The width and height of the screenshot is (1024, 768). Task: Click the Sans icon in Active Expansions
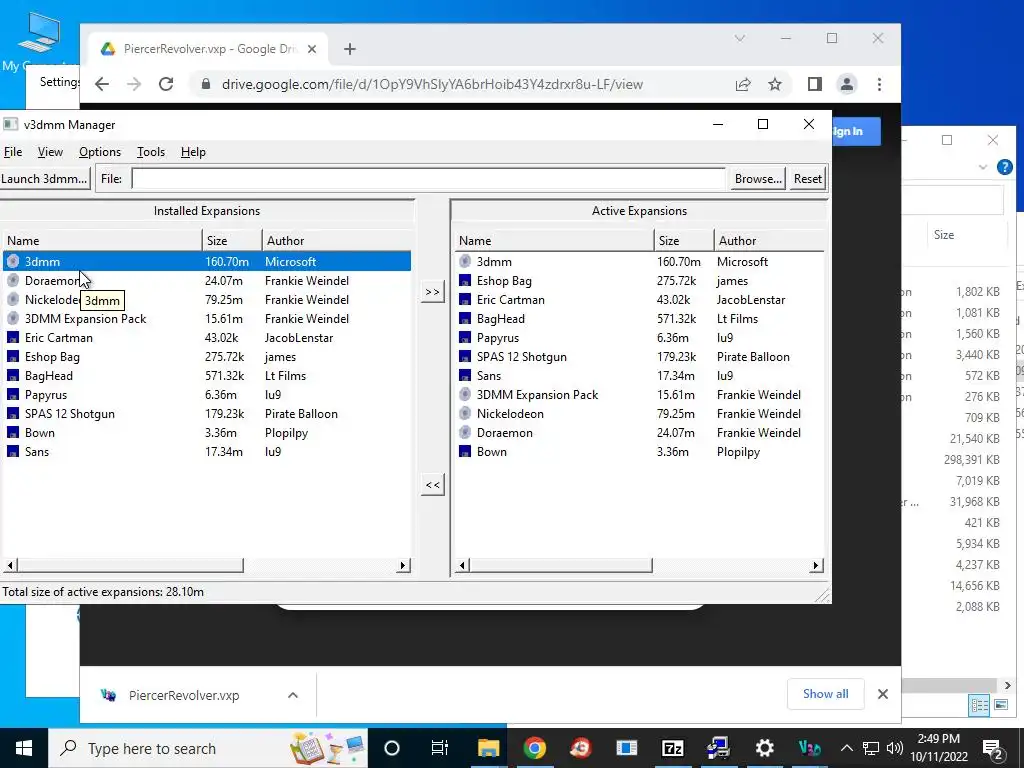point(464,376)
